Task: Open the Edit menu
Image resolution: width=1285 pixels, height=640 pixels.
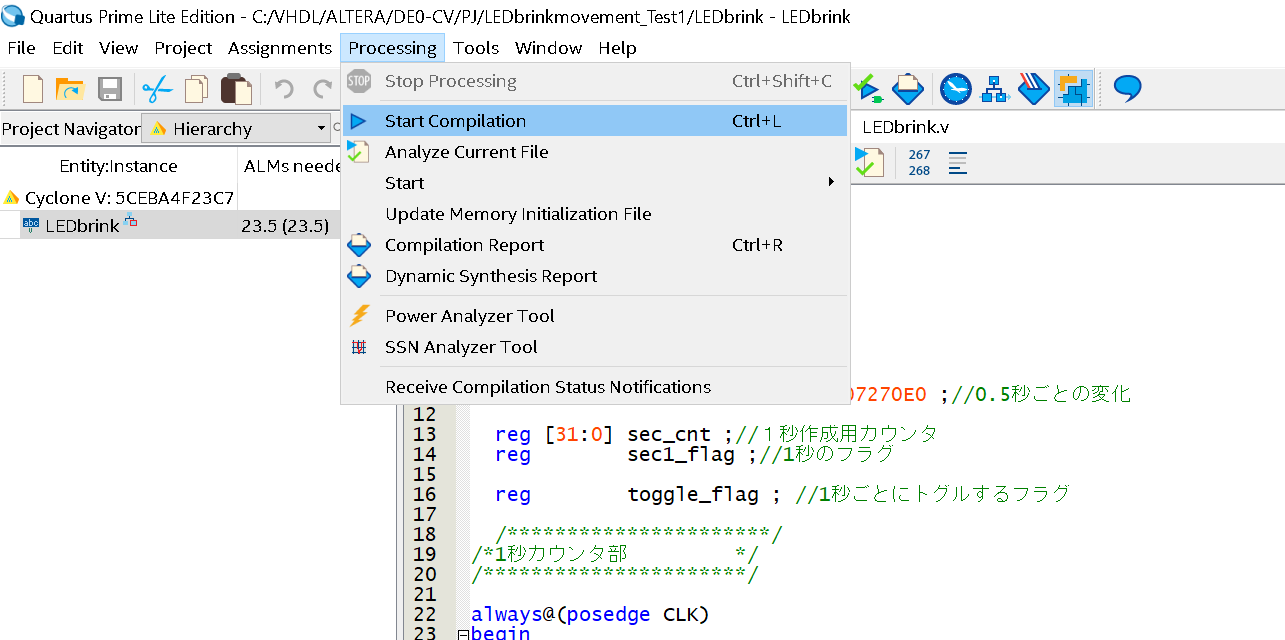Action: click(x=68, y=48)
